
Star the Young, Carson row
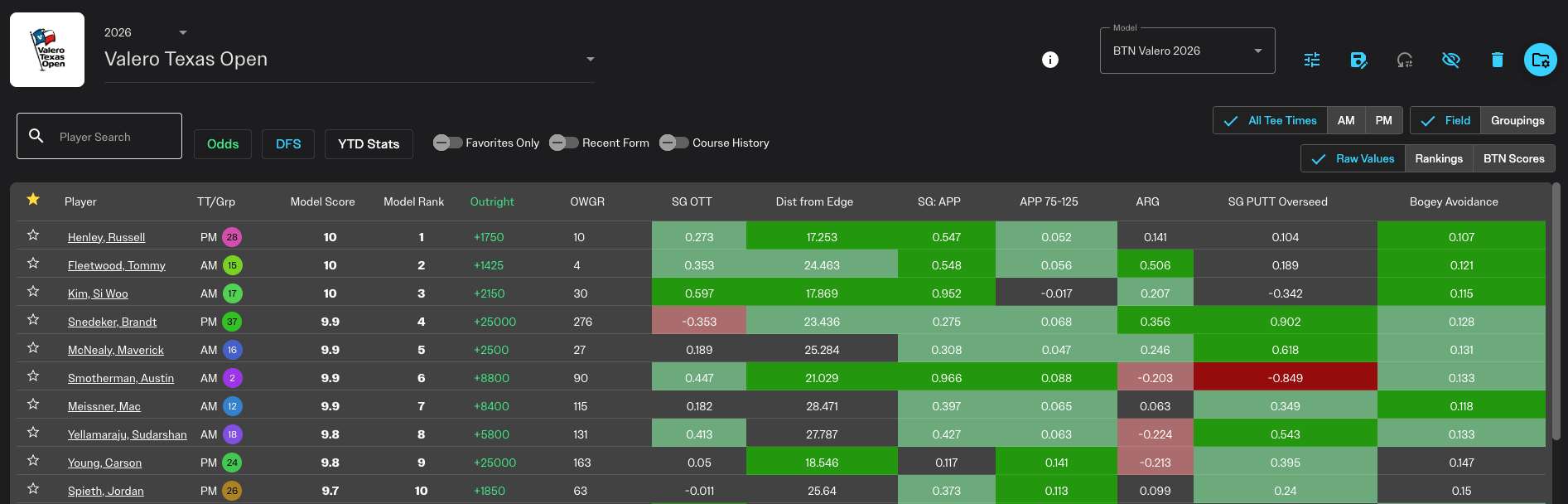click(x=33, y=461)
